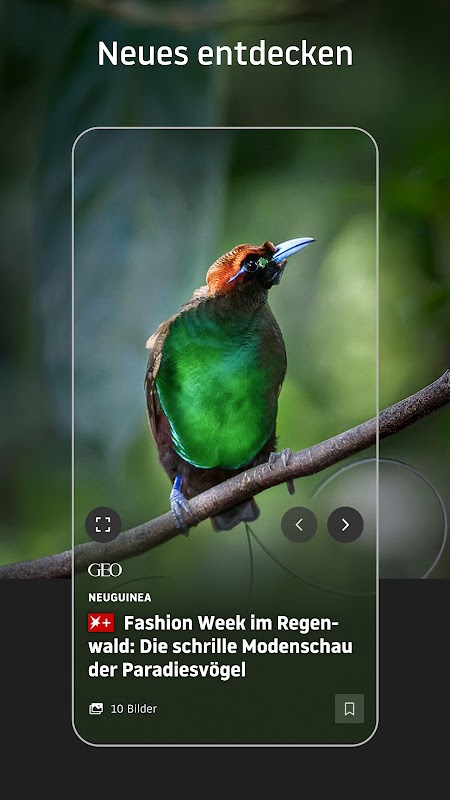
Task: Tap the bird's blue foot on the branch
Action: (181, 503)
